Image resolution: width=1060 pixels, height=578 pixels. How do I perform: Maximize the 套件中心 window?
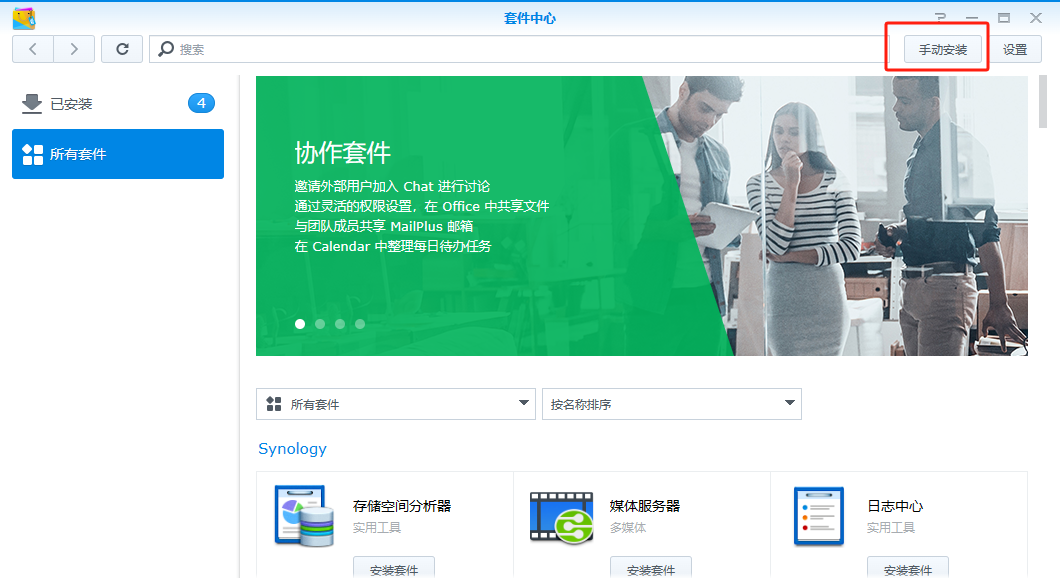tap(1004, 18)
